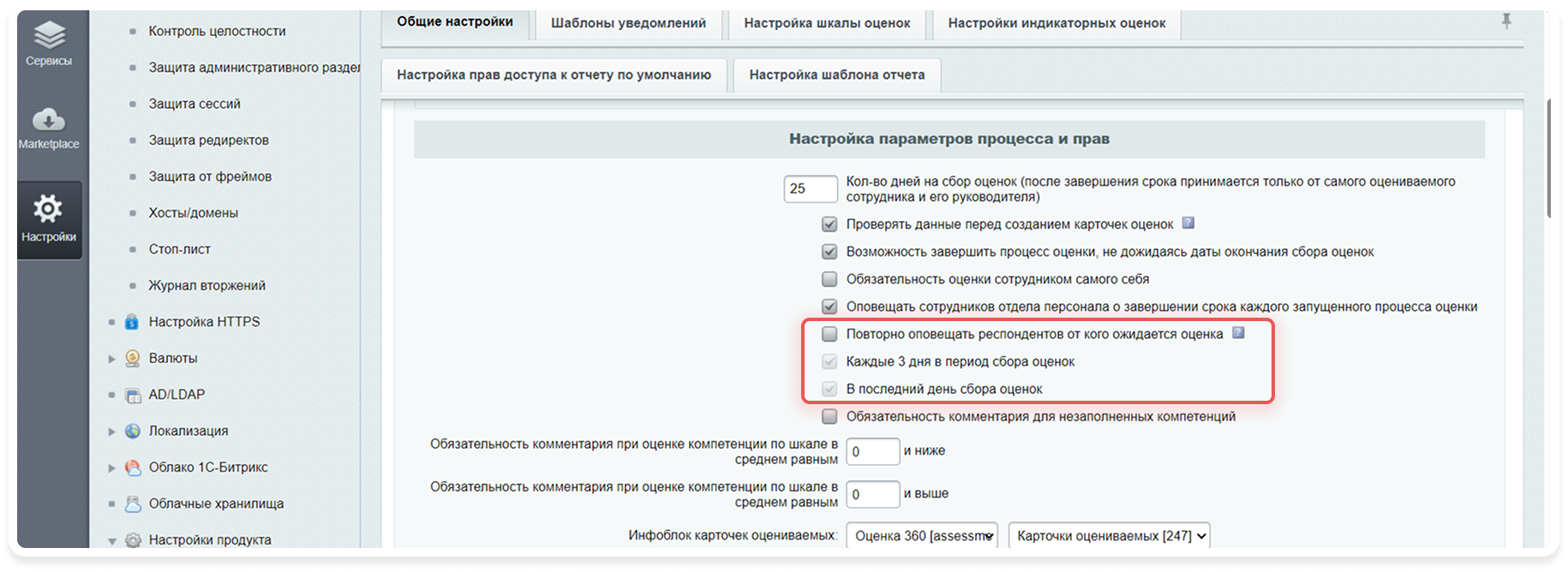The height and width of the screenshot is (572, 1568).
Task: Open the Карточки оцениваемых [247] dropdown
Action: (x=1110, y=536)
